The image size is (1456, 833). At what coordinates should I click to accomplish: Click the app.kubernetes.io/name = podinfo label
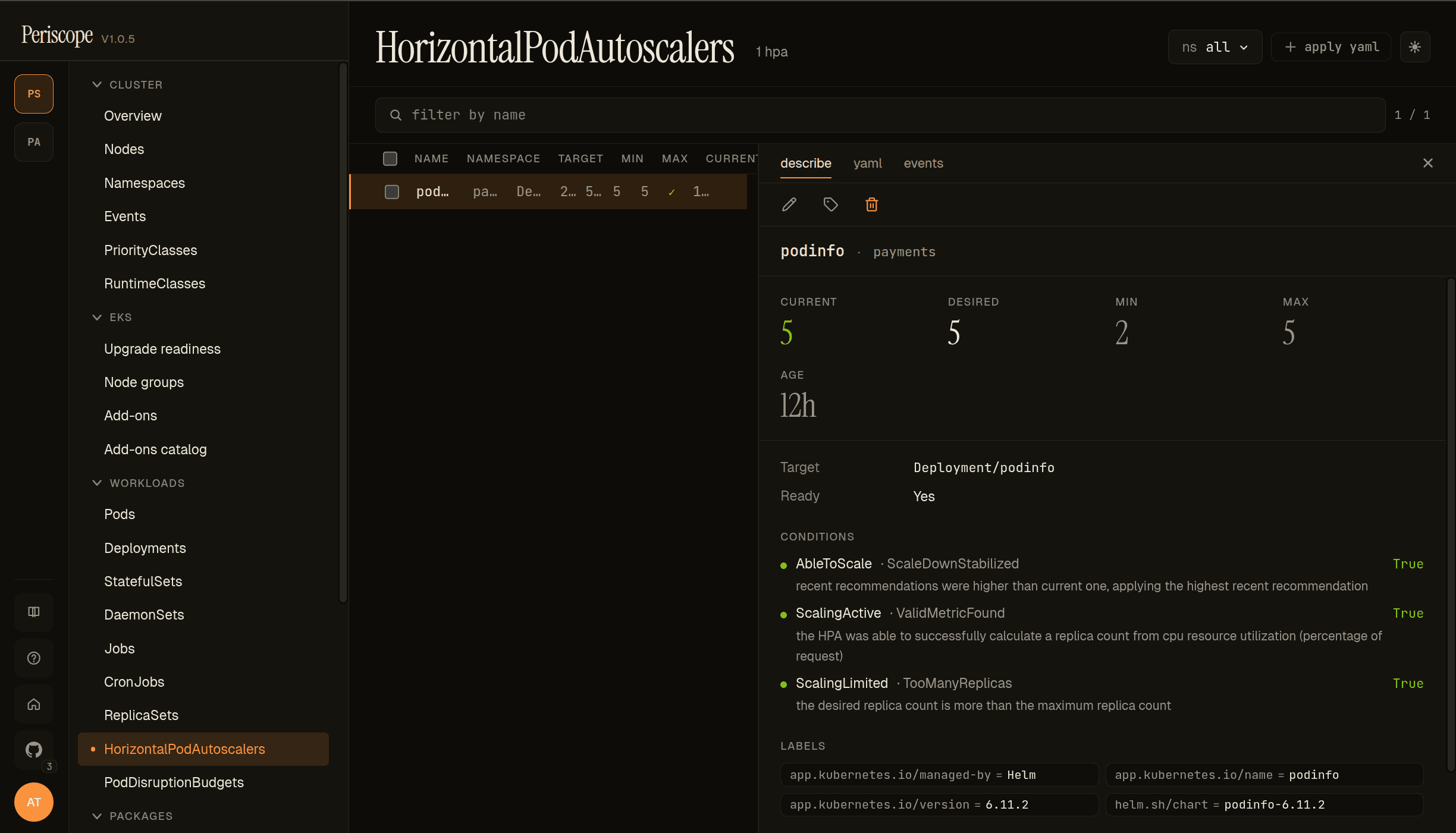pyautogui.click(x=1264, y=775)
